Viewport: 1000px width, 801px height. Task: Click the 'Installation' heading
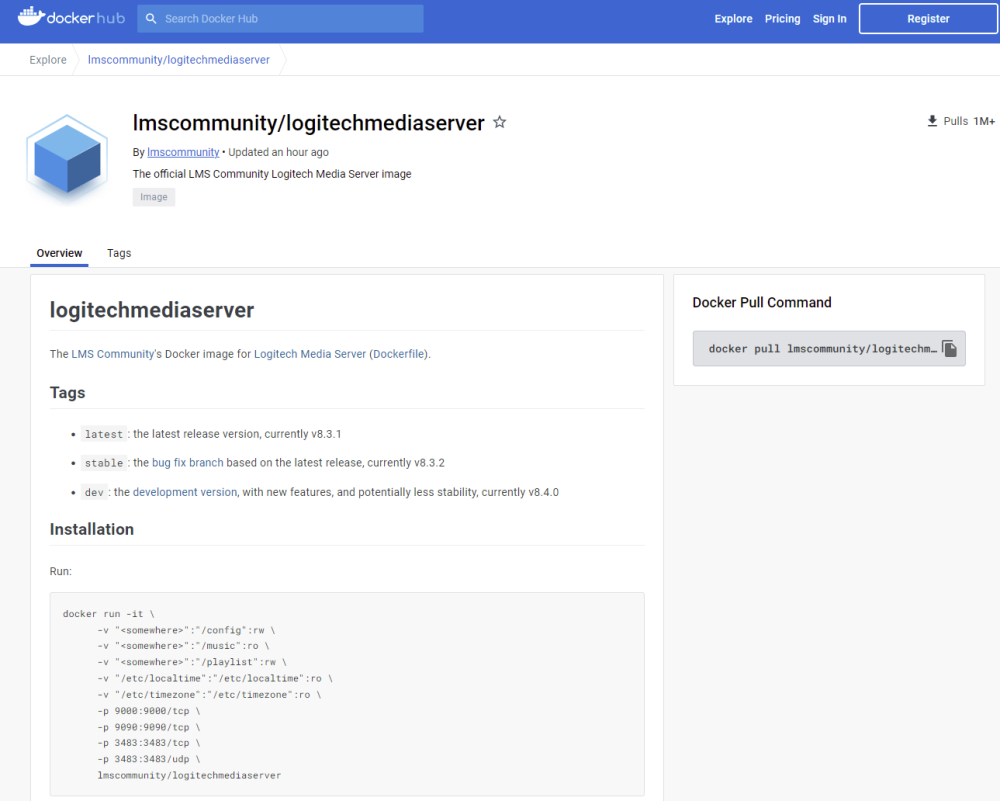pyautogui.click(x=92, y=529)
